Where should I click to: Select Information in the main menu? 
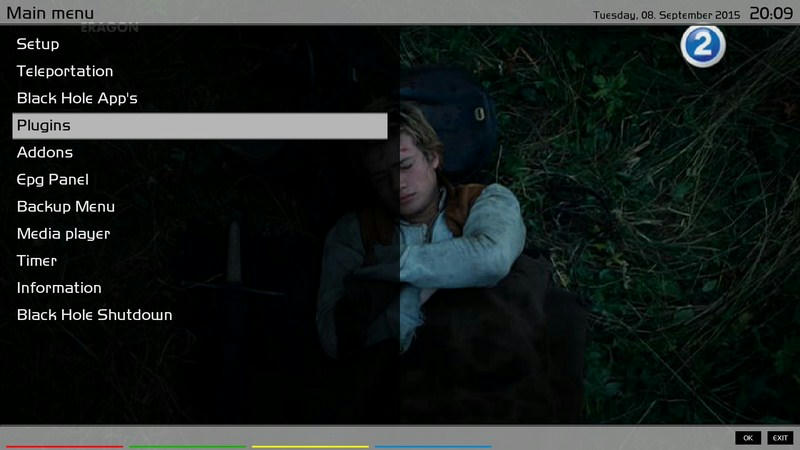click(x=199, y=288)
